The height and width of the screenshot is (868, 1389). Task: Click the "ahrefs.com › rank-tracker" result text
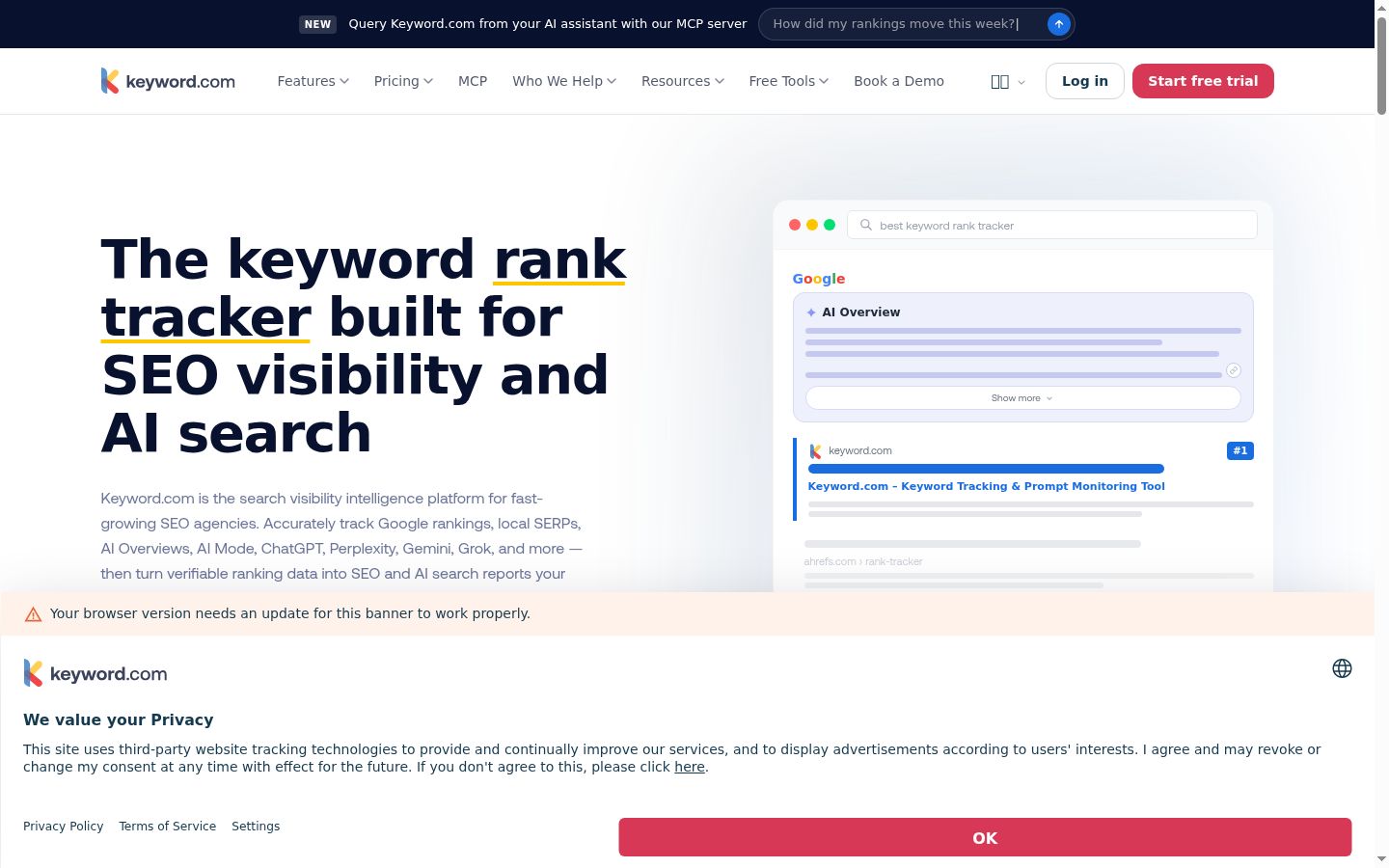pyautogui.click(x=863, y=561)
